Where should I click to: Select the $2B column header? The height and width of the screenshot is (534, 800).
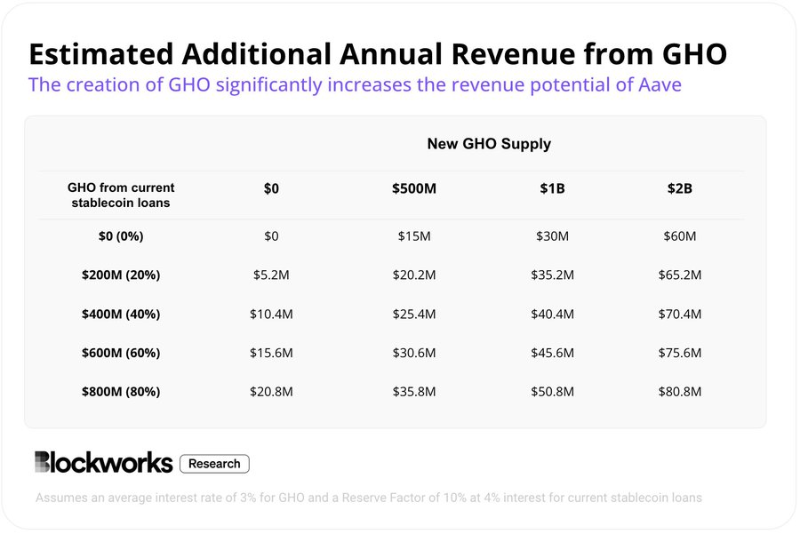point(679,187)
